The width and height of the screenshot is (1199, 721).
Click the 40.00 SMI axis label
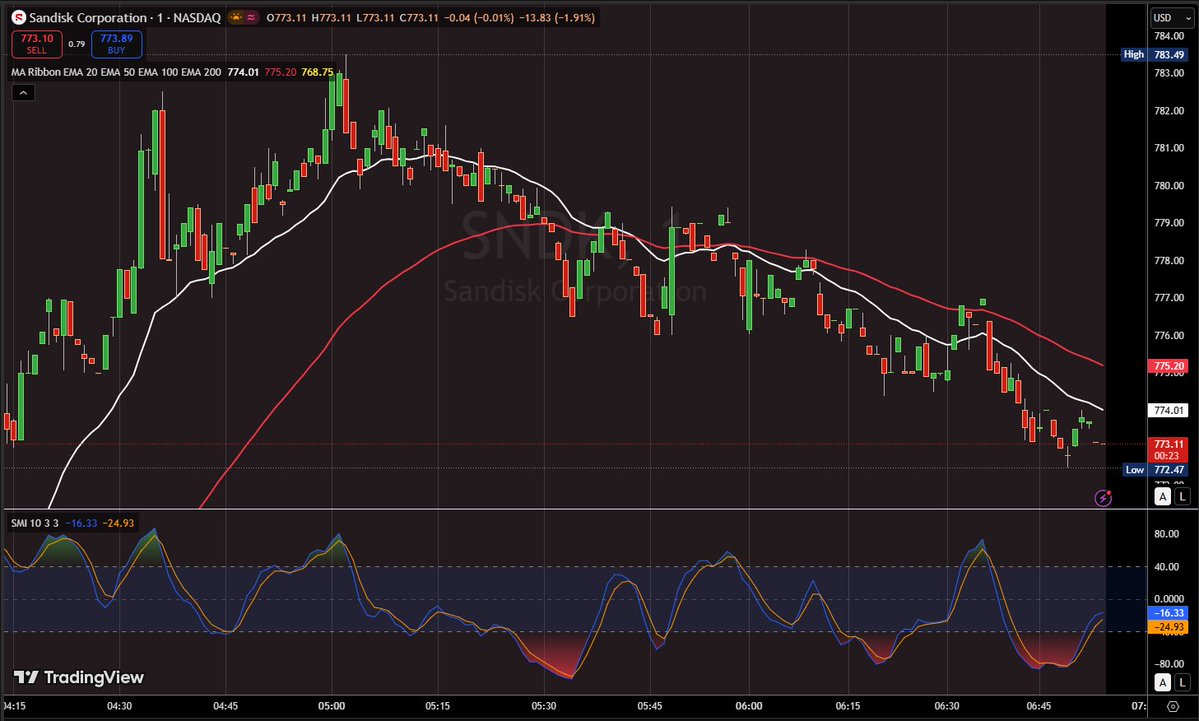click(x=1167, y=567)
